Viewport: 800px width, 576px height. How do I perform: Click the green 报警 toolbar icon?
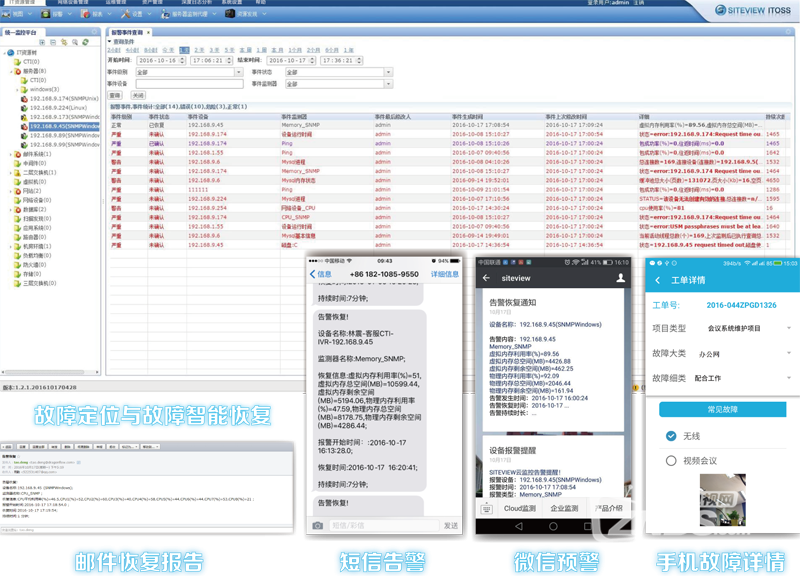pos(45,14)
